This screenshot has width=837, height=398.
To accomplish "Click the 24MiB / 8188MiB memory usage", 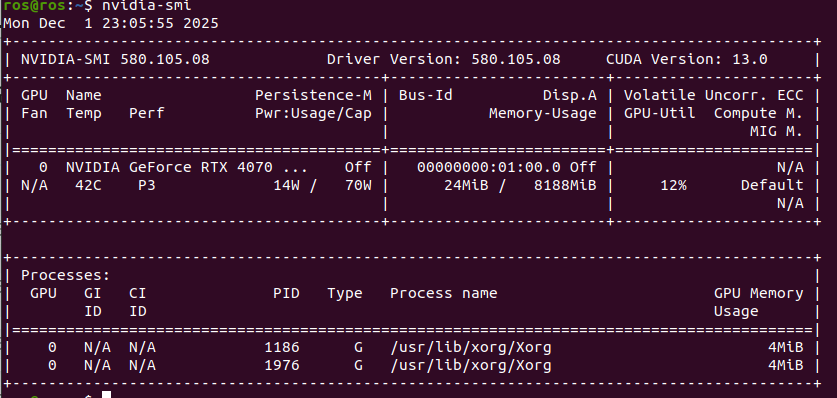I will pyautogui.click(x=520, y=186).
